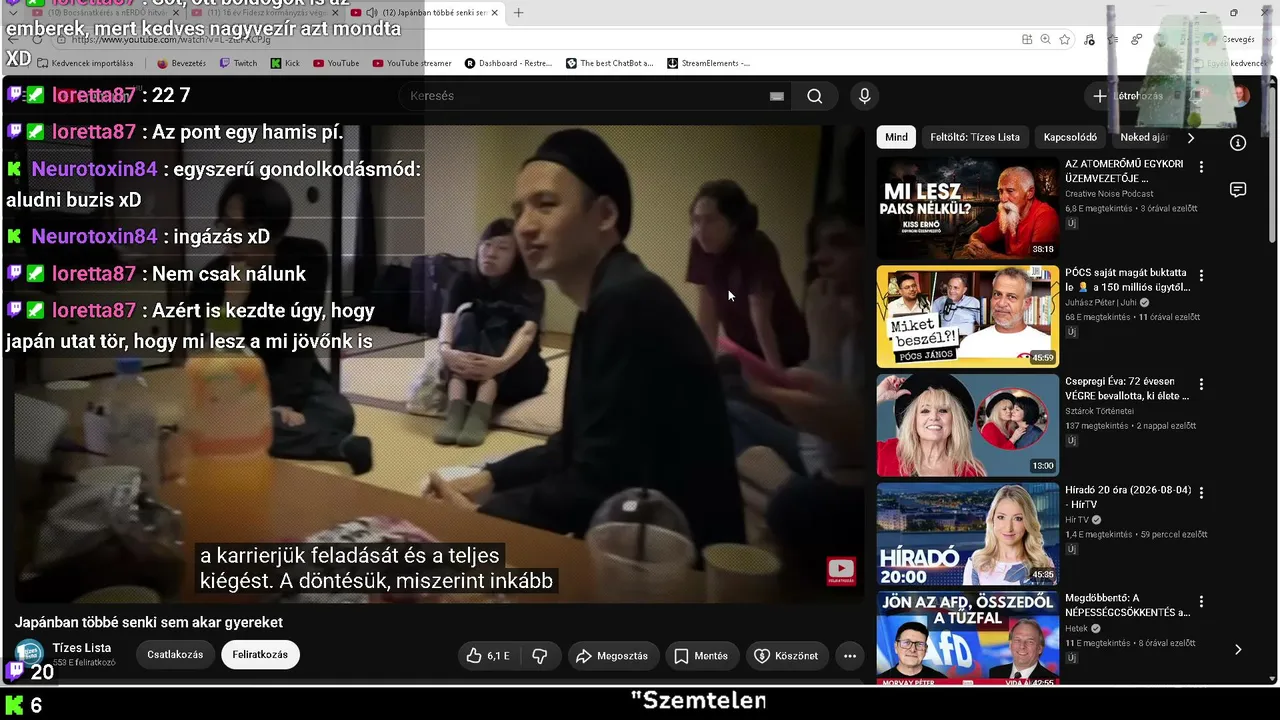Viewport: 1280px width, 720px height.
Task: Open the StreamElements bookmark
Action: click(x=708, y=63)
